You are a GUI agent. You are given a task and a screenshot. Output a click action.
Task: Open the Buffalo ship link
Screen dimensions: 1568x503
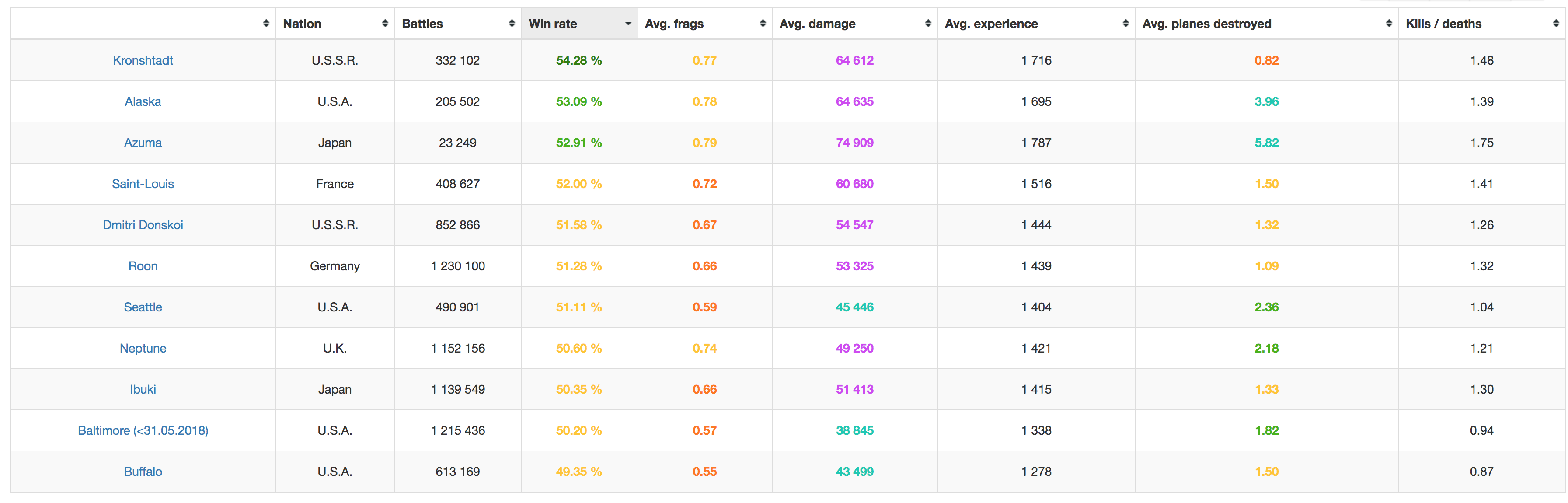[143, 472]
